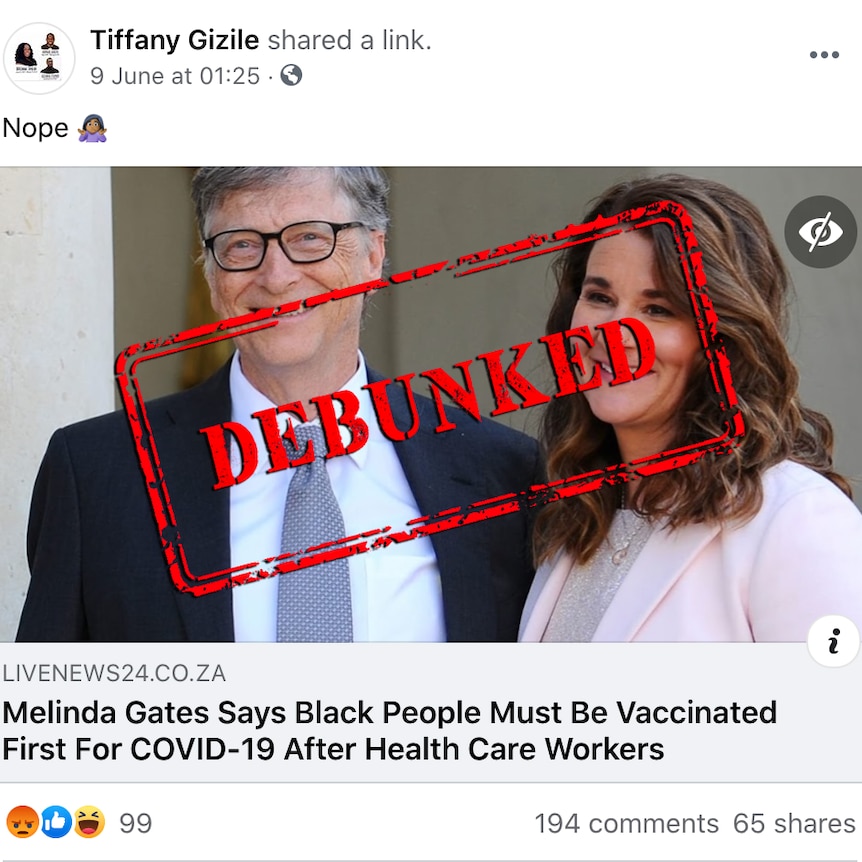This screenshot has width=862, height=862.
Task: Click the LIVENEWS24.CO.ZA source domain
Action: (114, 673)
